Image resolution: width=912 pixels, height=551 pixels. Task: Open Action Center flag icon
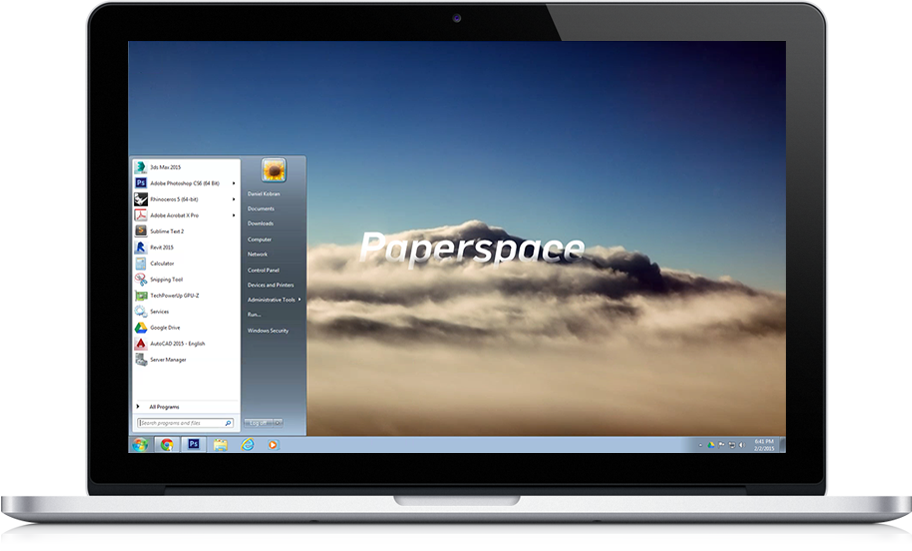point(721,445)
